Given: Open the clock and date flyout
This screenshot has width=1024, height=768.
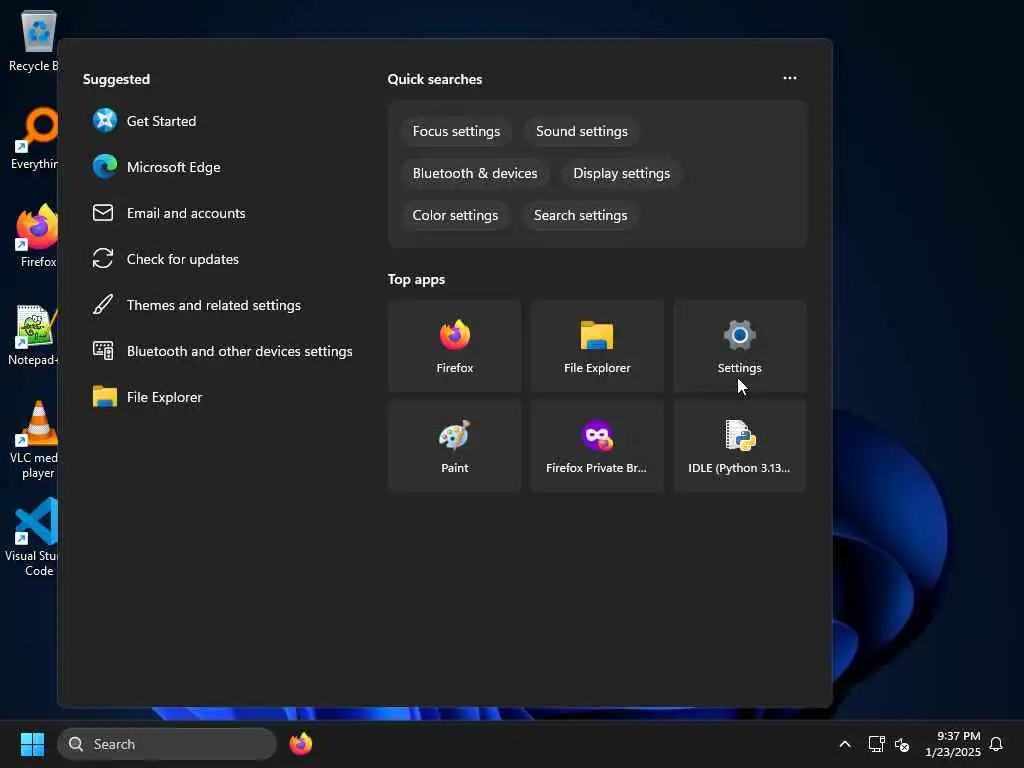Looking at the screenshot, I should click(x=952, y=744).
